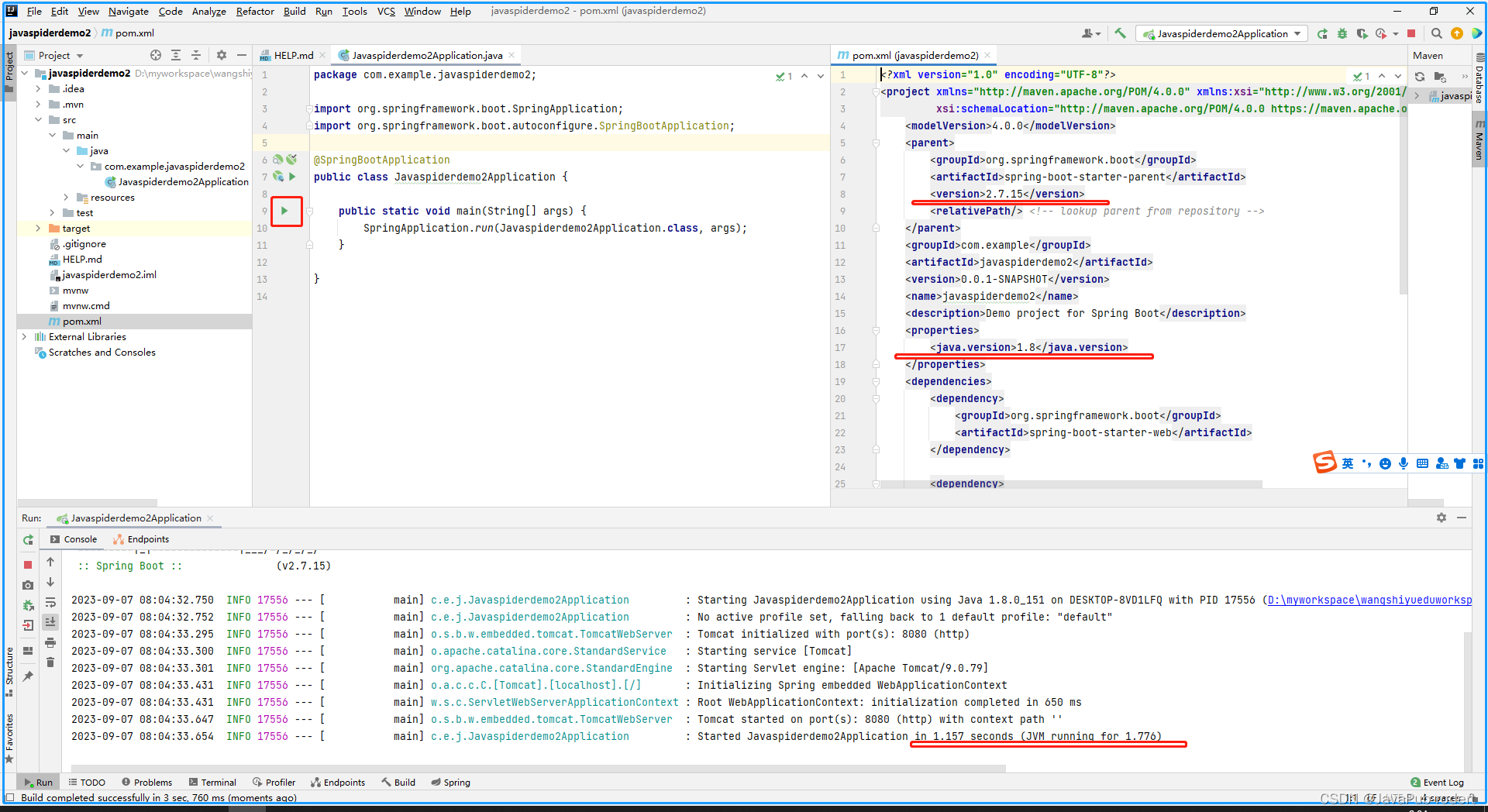Click run gutter arrow beside main method
1488x812 pixels.
(x=285, y=211)
